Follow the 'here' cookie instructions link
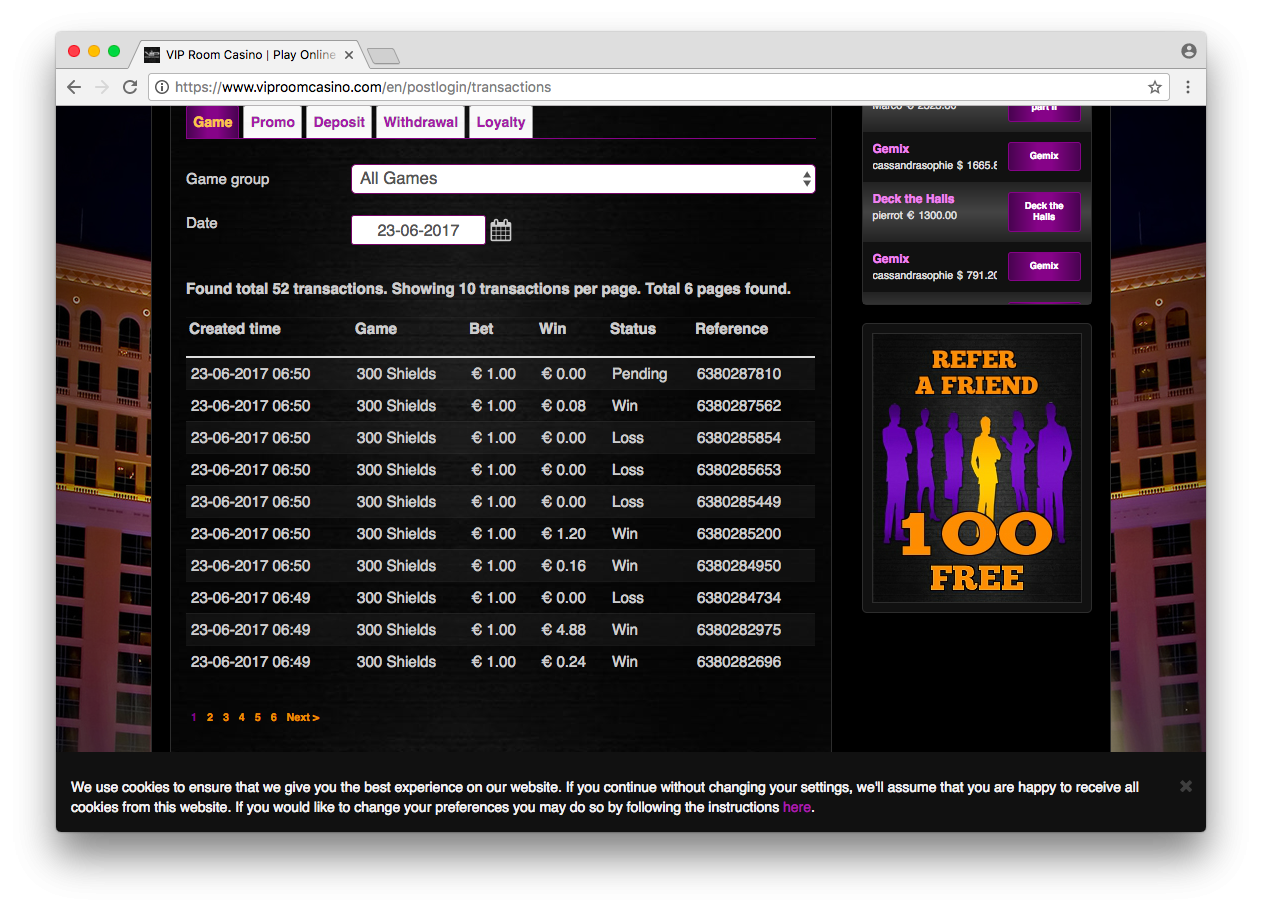The height and width of the screenshot is (912, 1262). (x=797, y=807)
